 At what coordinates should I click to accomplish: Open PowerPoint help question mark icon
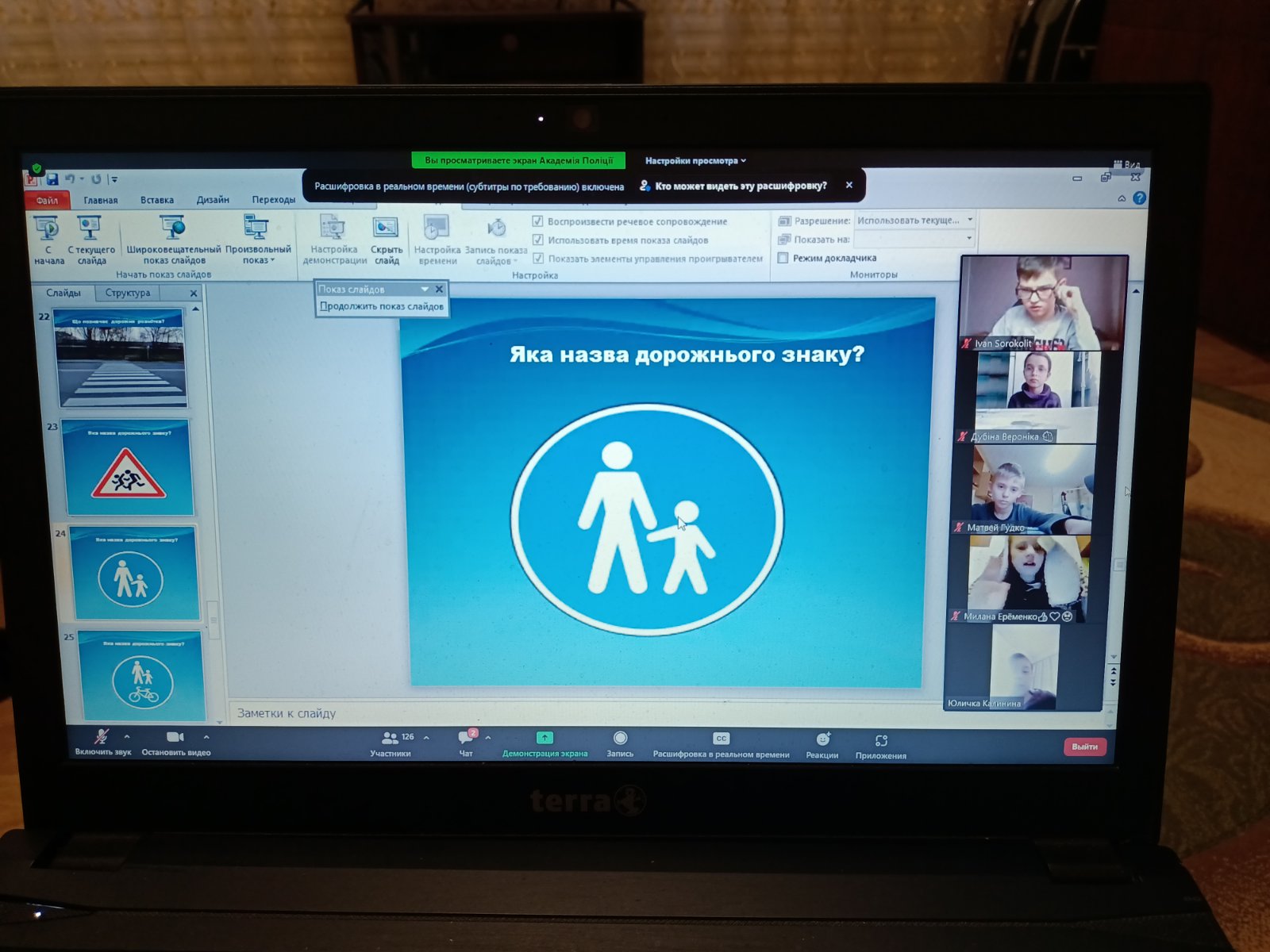[x=1140, y=198]
